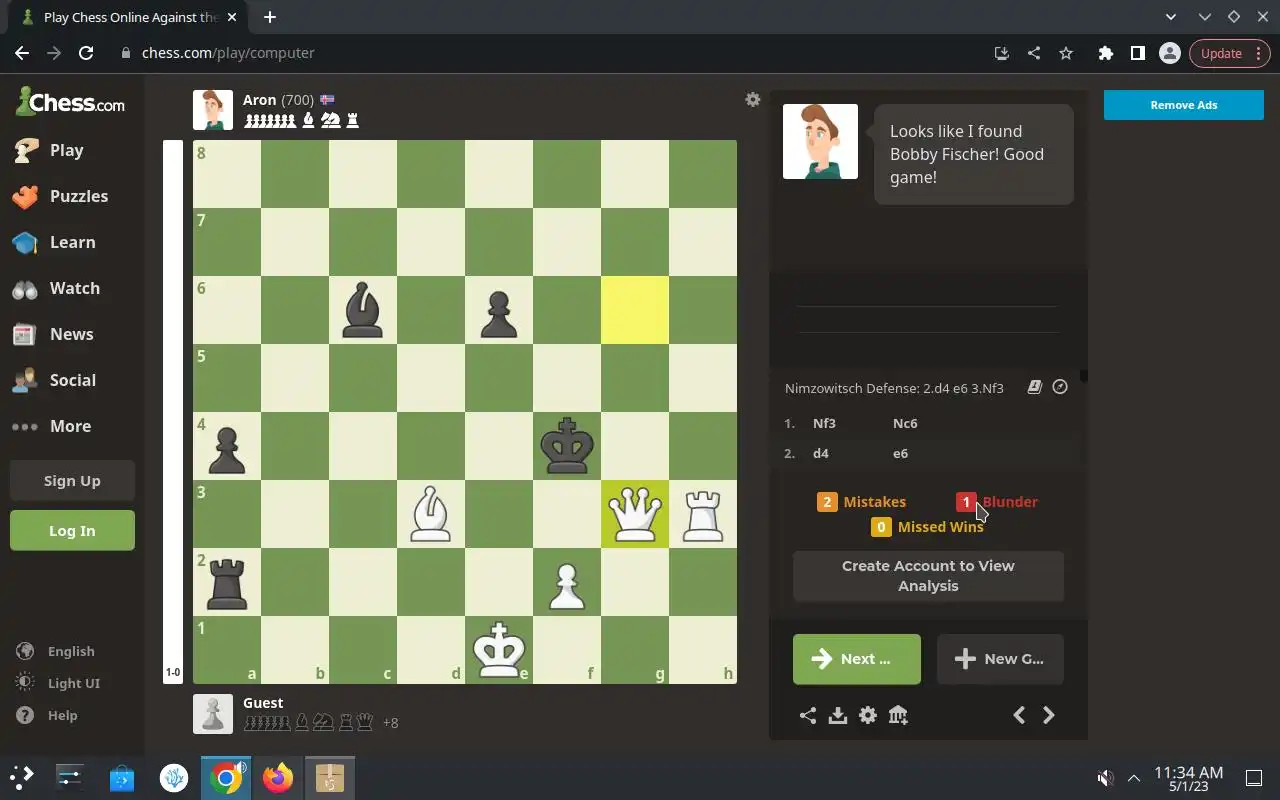
Task: Select move d4 in the move list
Action: (x=821, y=453)
